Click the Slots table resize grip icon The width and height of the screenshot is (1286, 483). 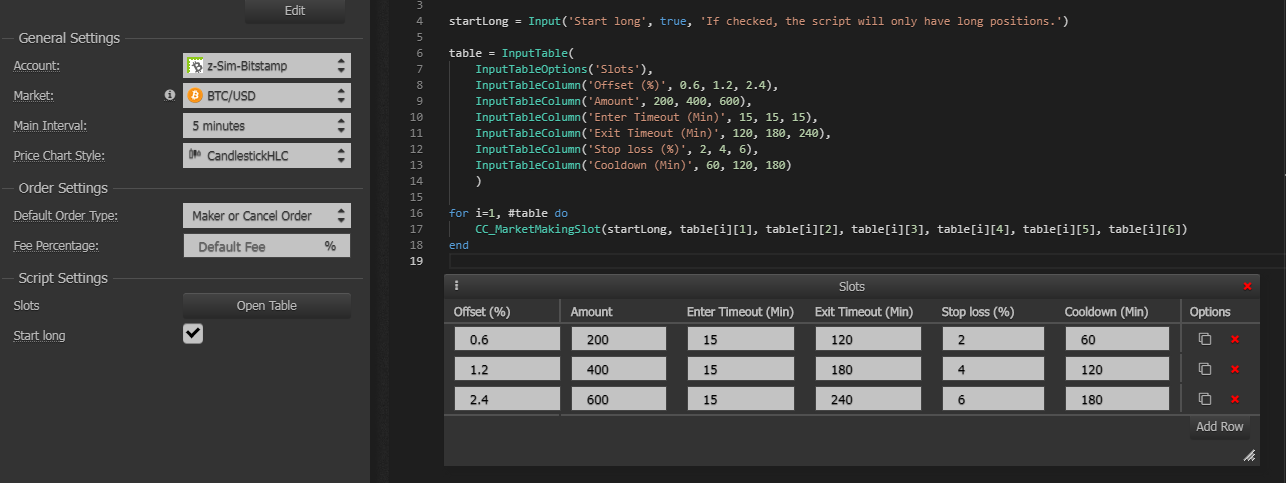tap(1249, 456)
